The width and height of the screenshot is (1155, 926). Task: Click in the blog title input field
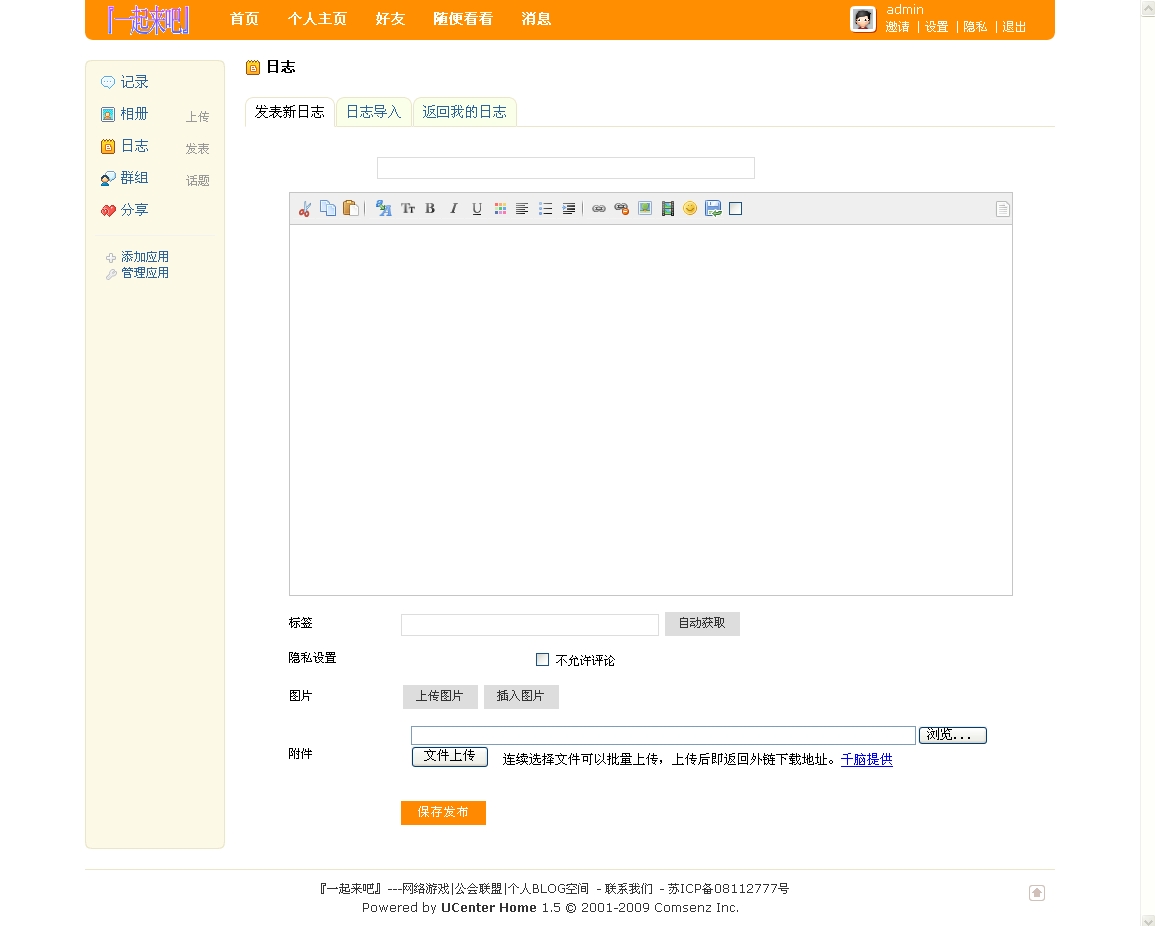coord(566,168)
